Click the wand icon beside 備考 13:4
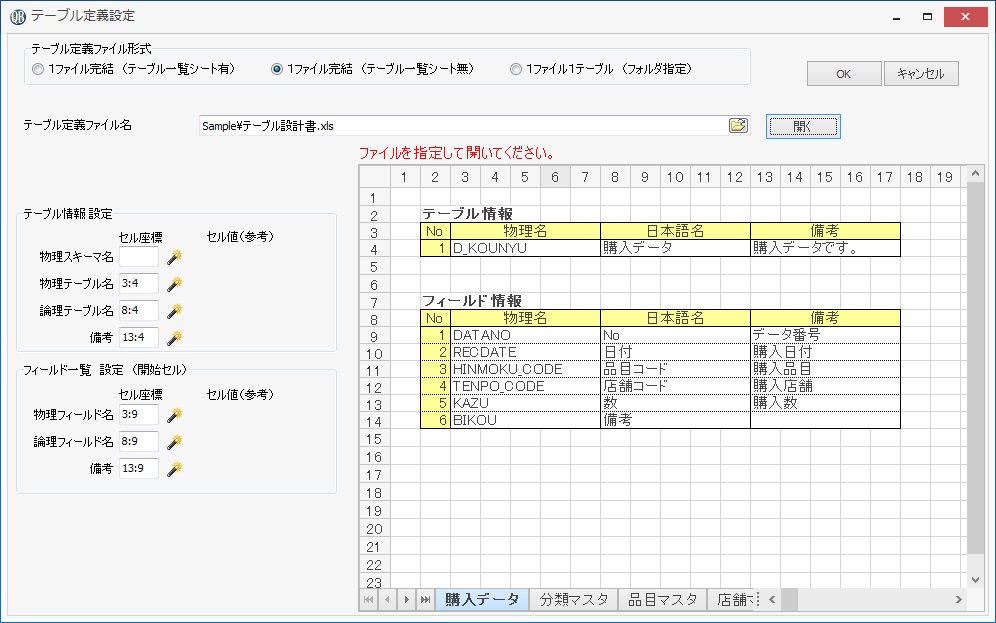Screen dimensions: 996x623 [x=174, y=338]
